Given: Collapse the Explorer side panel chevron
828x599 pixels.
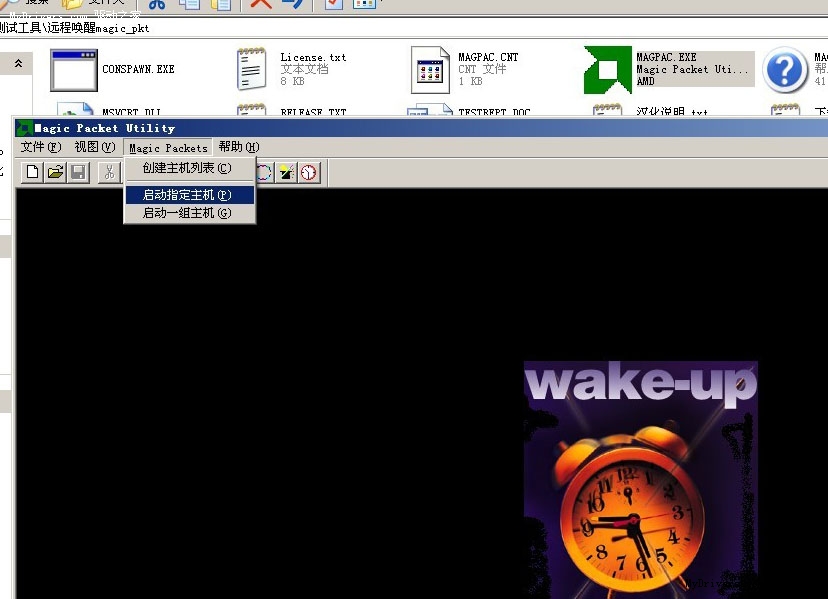Looking at the screenshot, I should [x=18, y=63].
